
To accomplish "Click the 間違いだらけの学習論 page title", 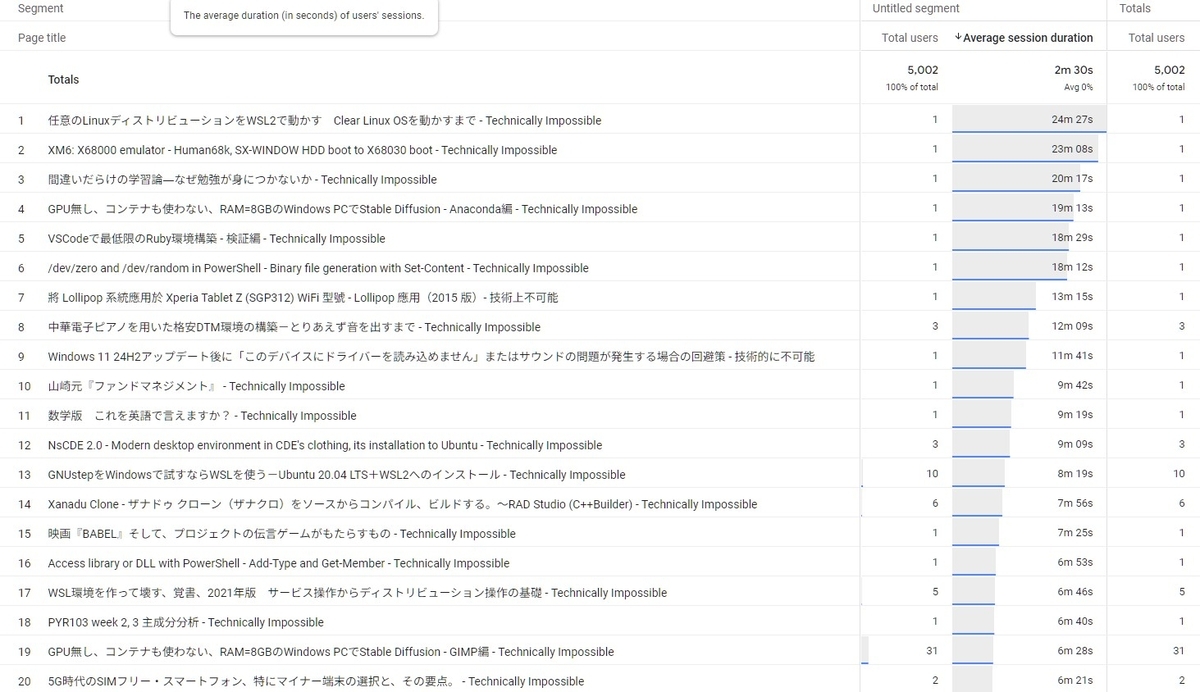I will click(x=242, y=179).
